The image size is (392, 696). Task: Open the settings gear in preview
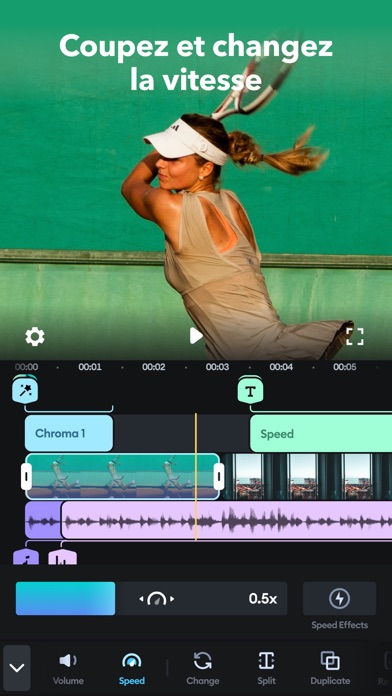[35, 337]
